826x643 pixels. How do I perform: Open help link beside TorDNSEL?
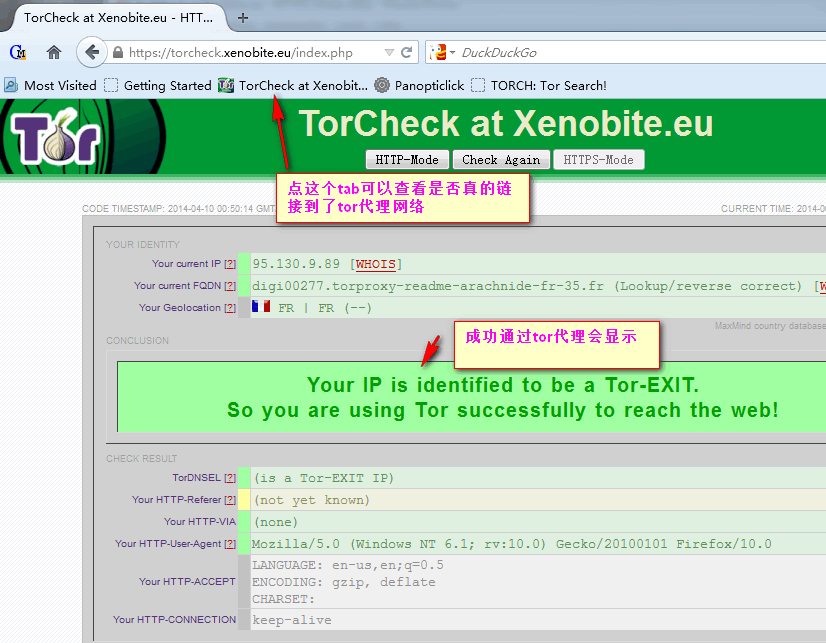pyautogui.click(x=230, y=478)
